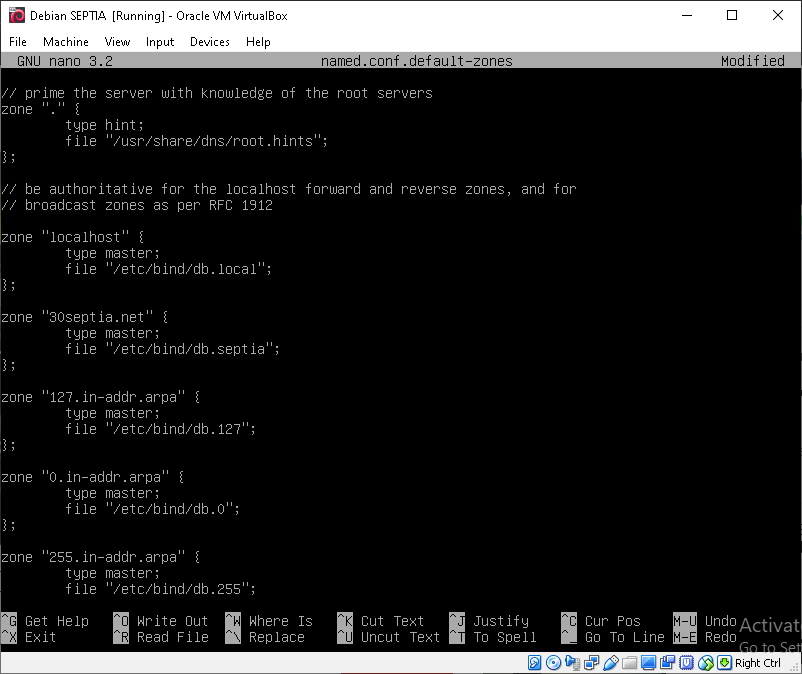802x674 pixels.
Task: Open the Machine menu
Action: [65, 42]
